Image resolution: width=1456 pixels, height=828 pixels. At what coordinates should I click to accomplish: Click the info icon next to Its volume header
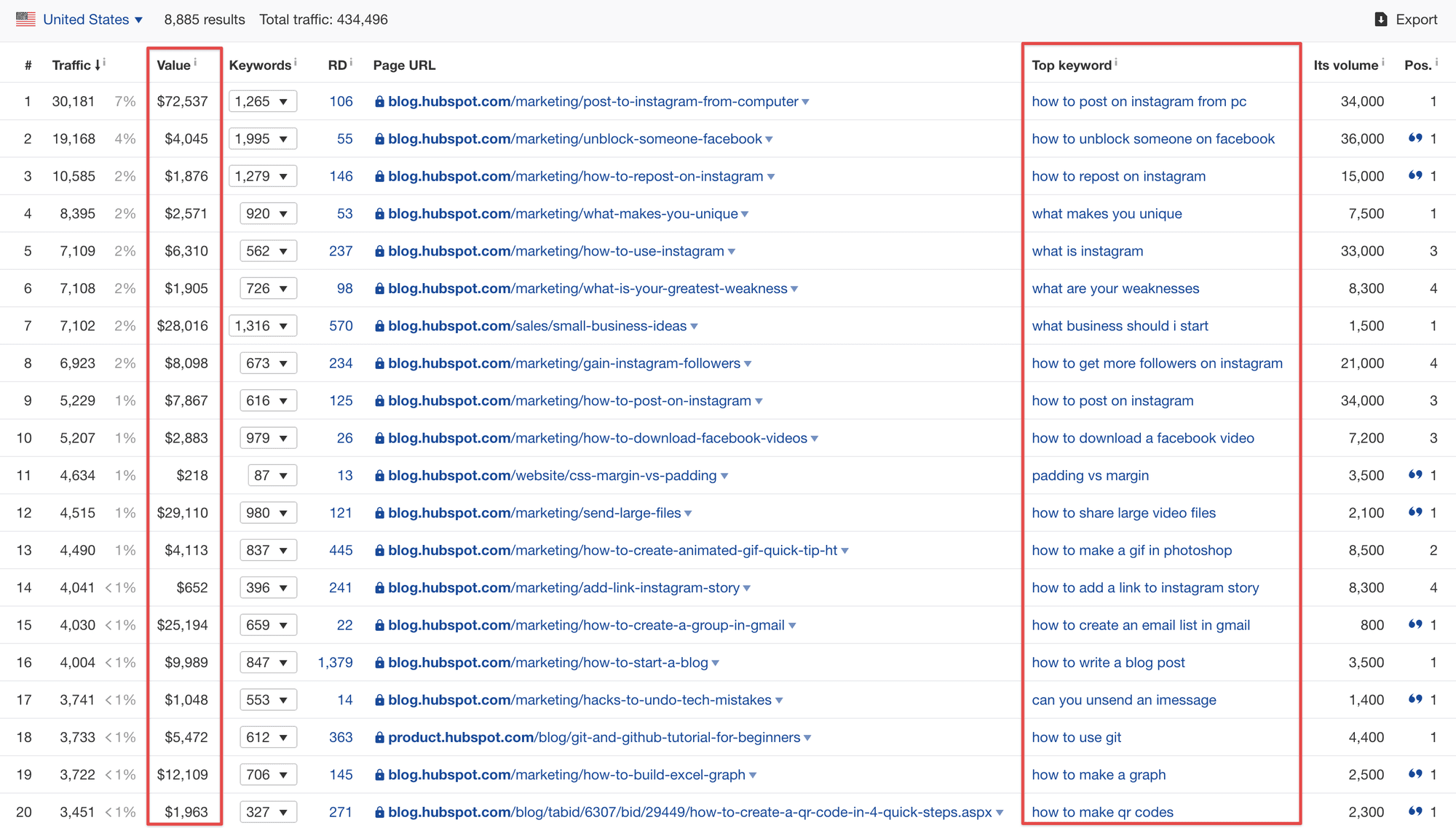[x=1383, y=63]
